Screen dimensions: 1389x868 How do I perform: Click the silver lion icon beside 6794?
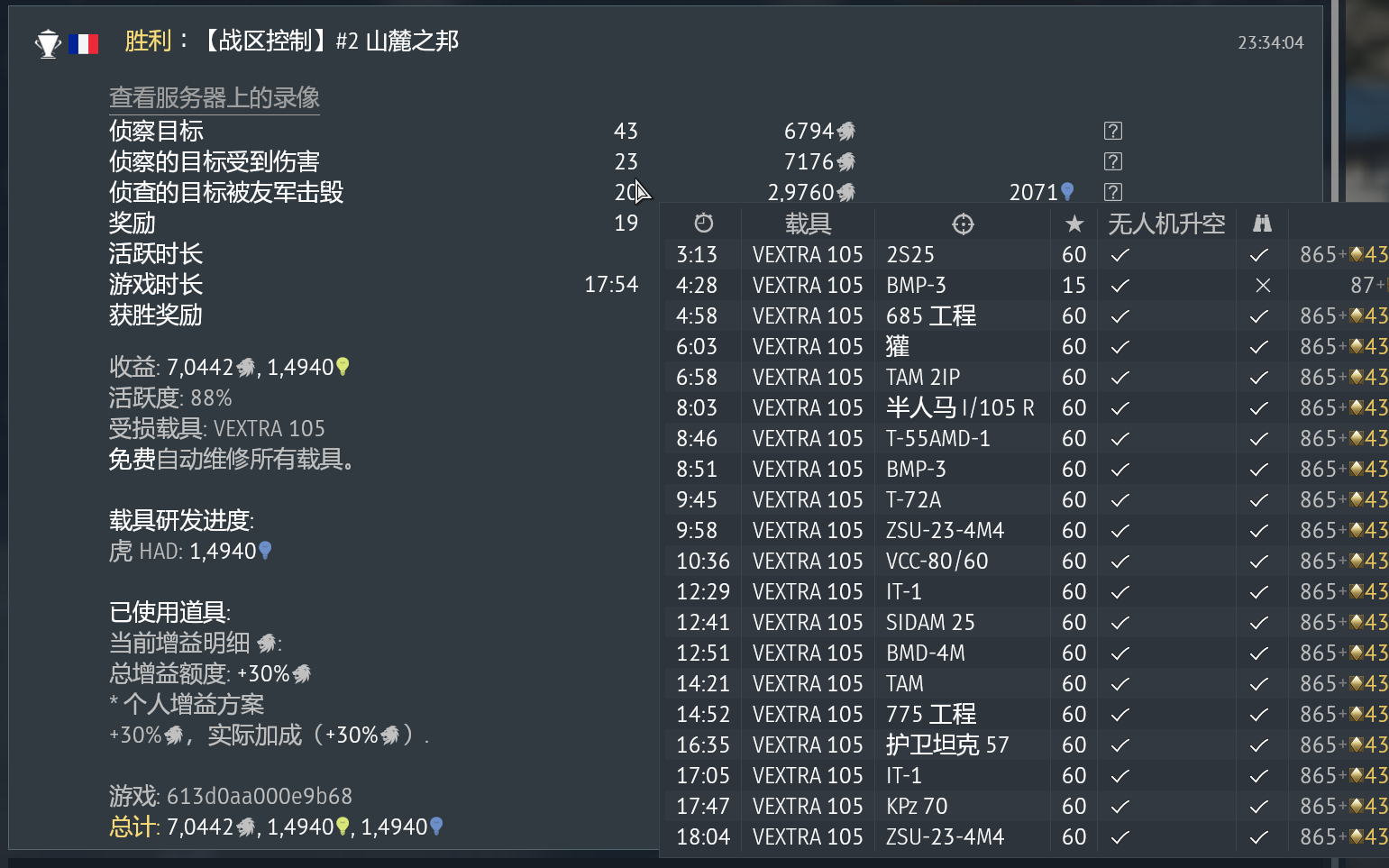click(x=846, y=132)
